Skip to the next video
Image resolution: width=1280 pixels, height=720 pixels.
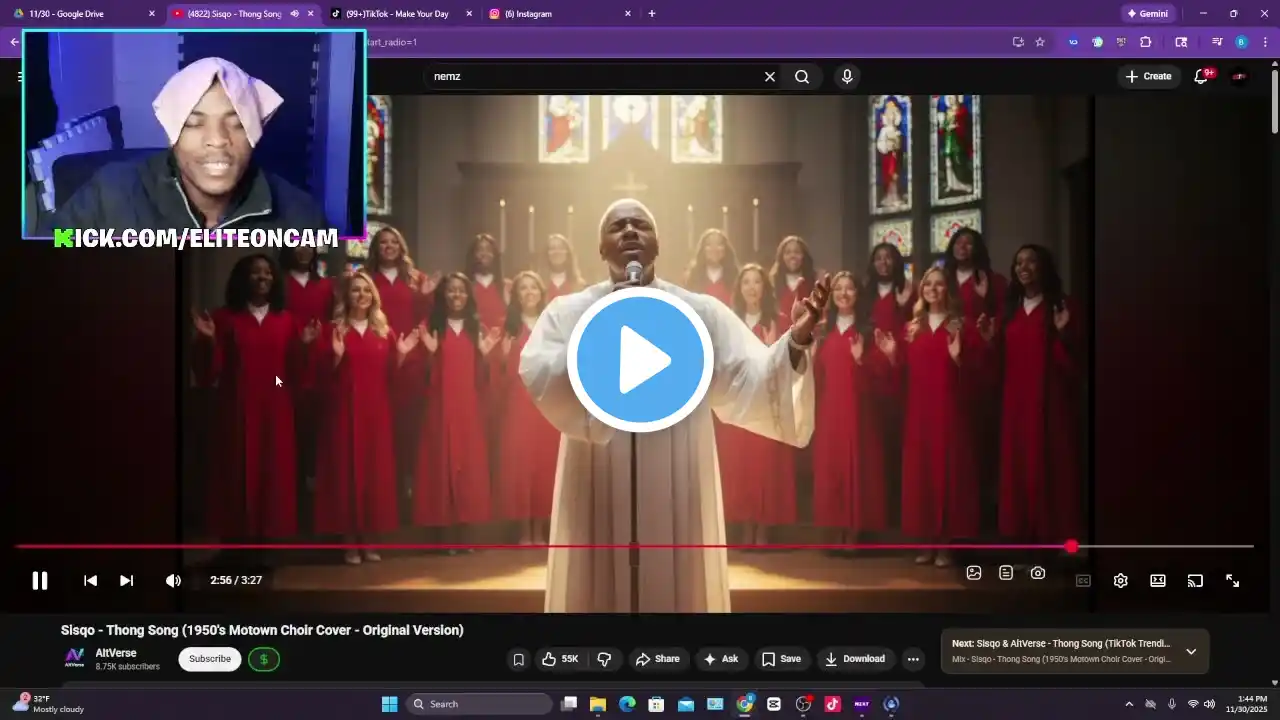click(x=126, y=581)
